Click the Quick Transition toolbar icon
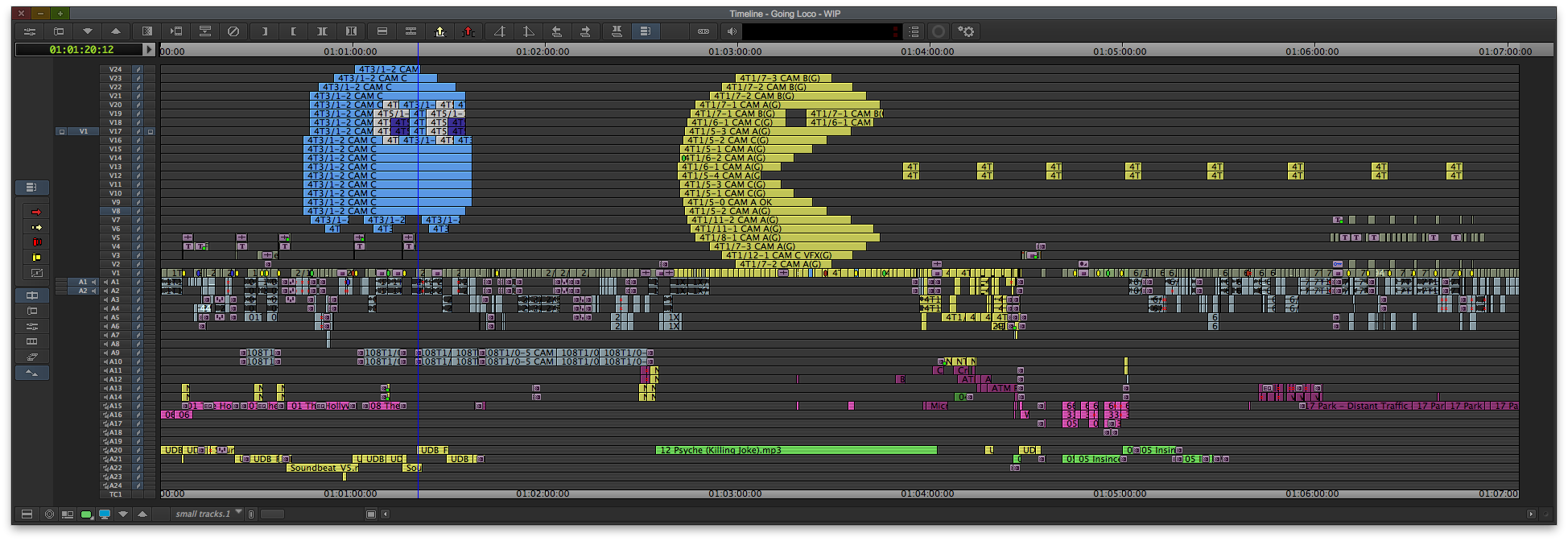The width and height of the screenshot is (1568, 541). point(146,31)
